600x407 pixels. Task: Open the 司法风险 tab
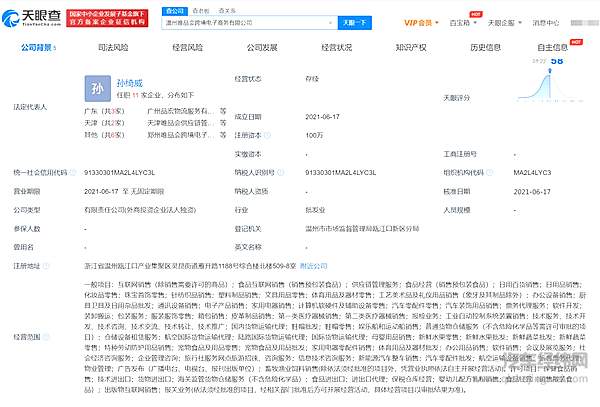[x=113, y=47]
